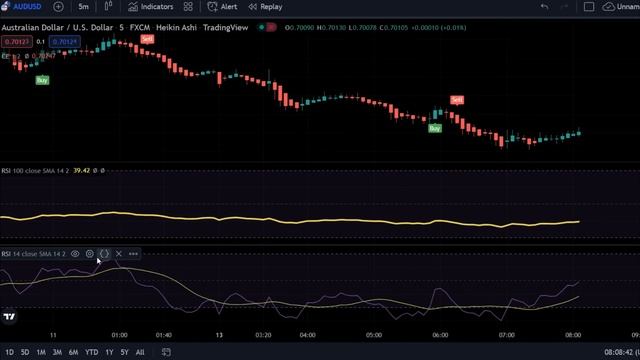Click the clock showing 08:08:42
Screen dimensions: 640x360
622,352
